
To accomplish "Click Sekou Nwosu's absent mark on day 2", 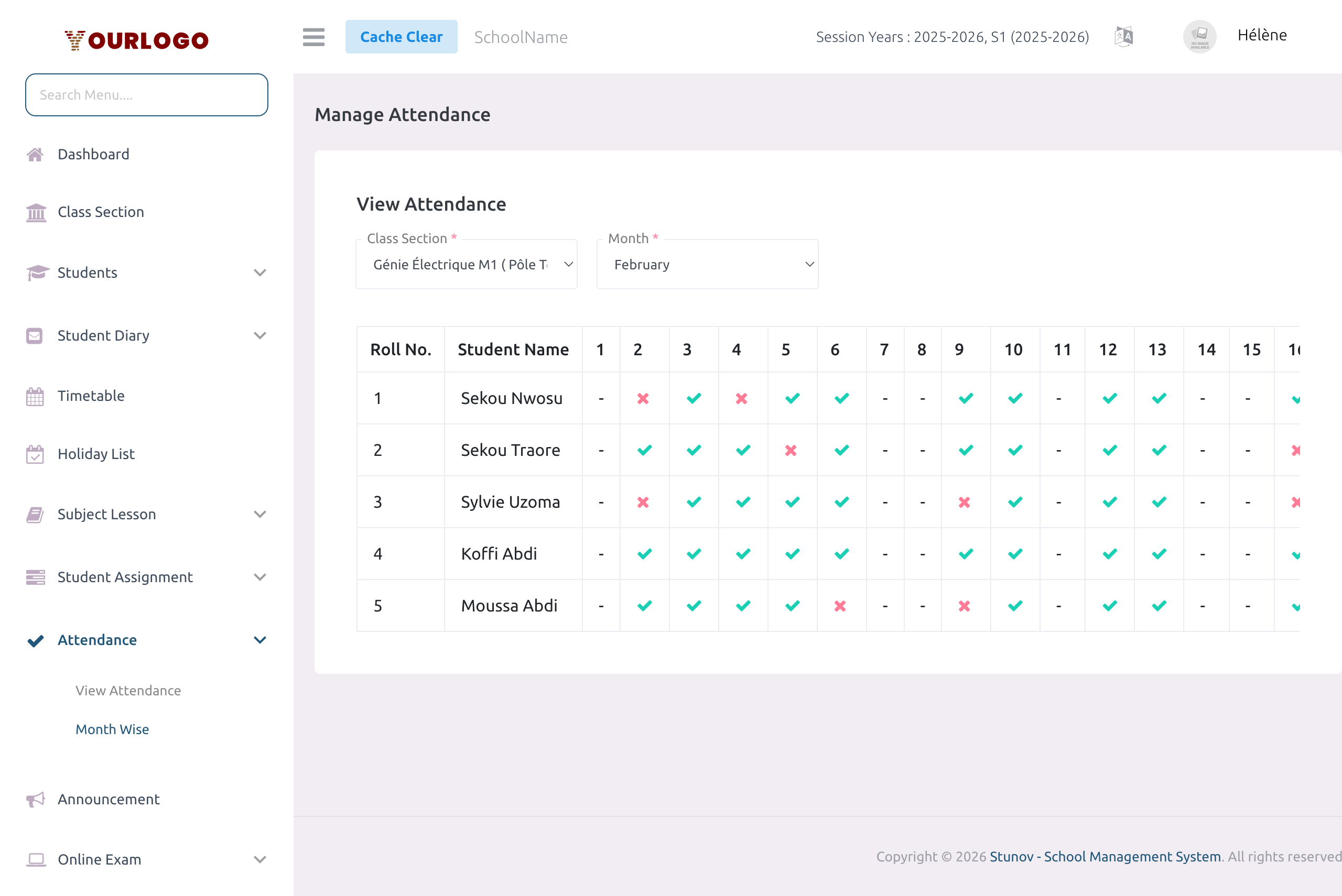I will click(x=643, y=398).
